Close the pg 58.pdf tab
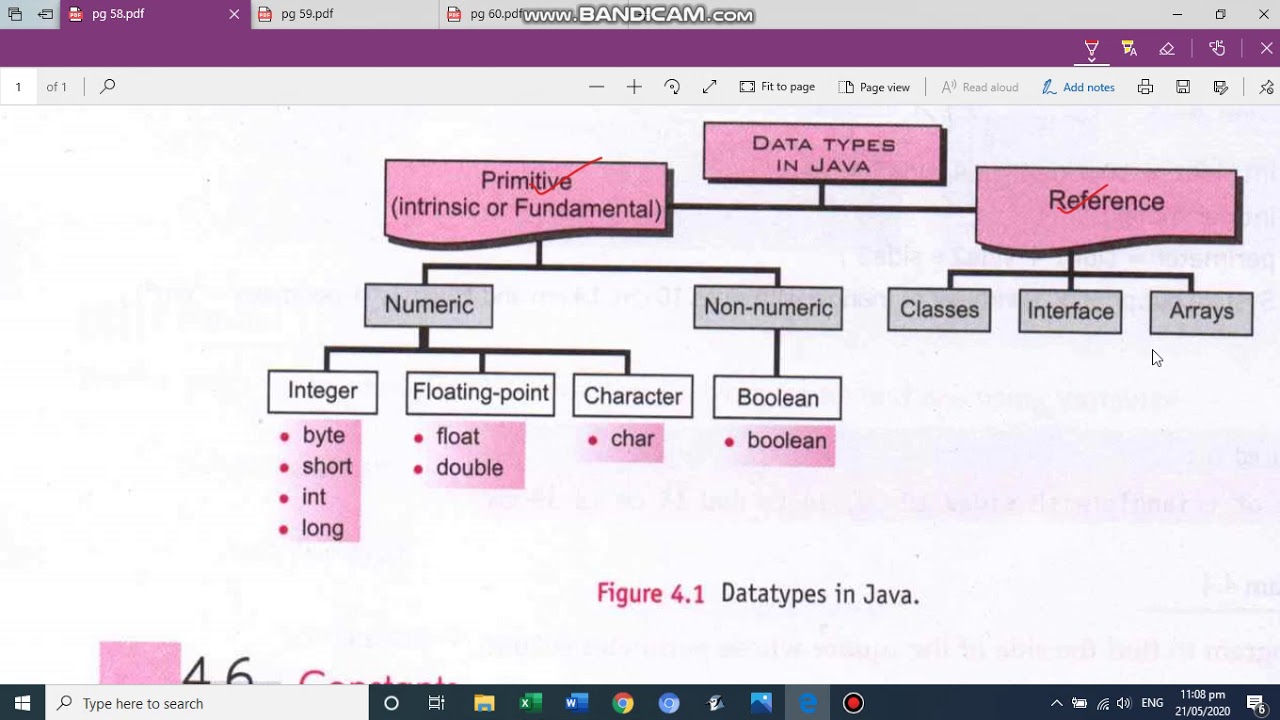The image size is (1280, 720). [234, 14]
